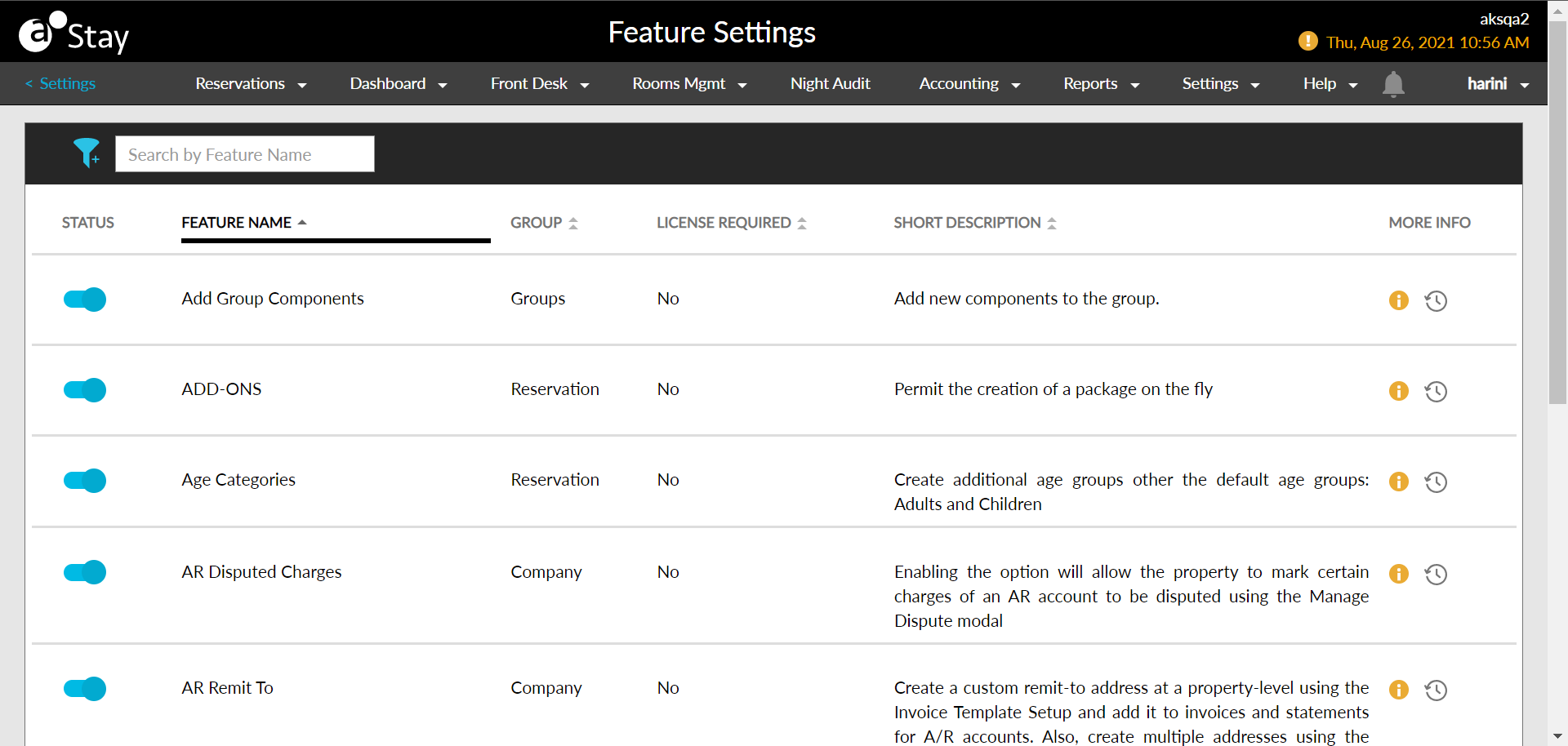Screen dimensions: 1568x746
Task: View more info for Add Group Components feature
Action: [x=1398, y=300]
